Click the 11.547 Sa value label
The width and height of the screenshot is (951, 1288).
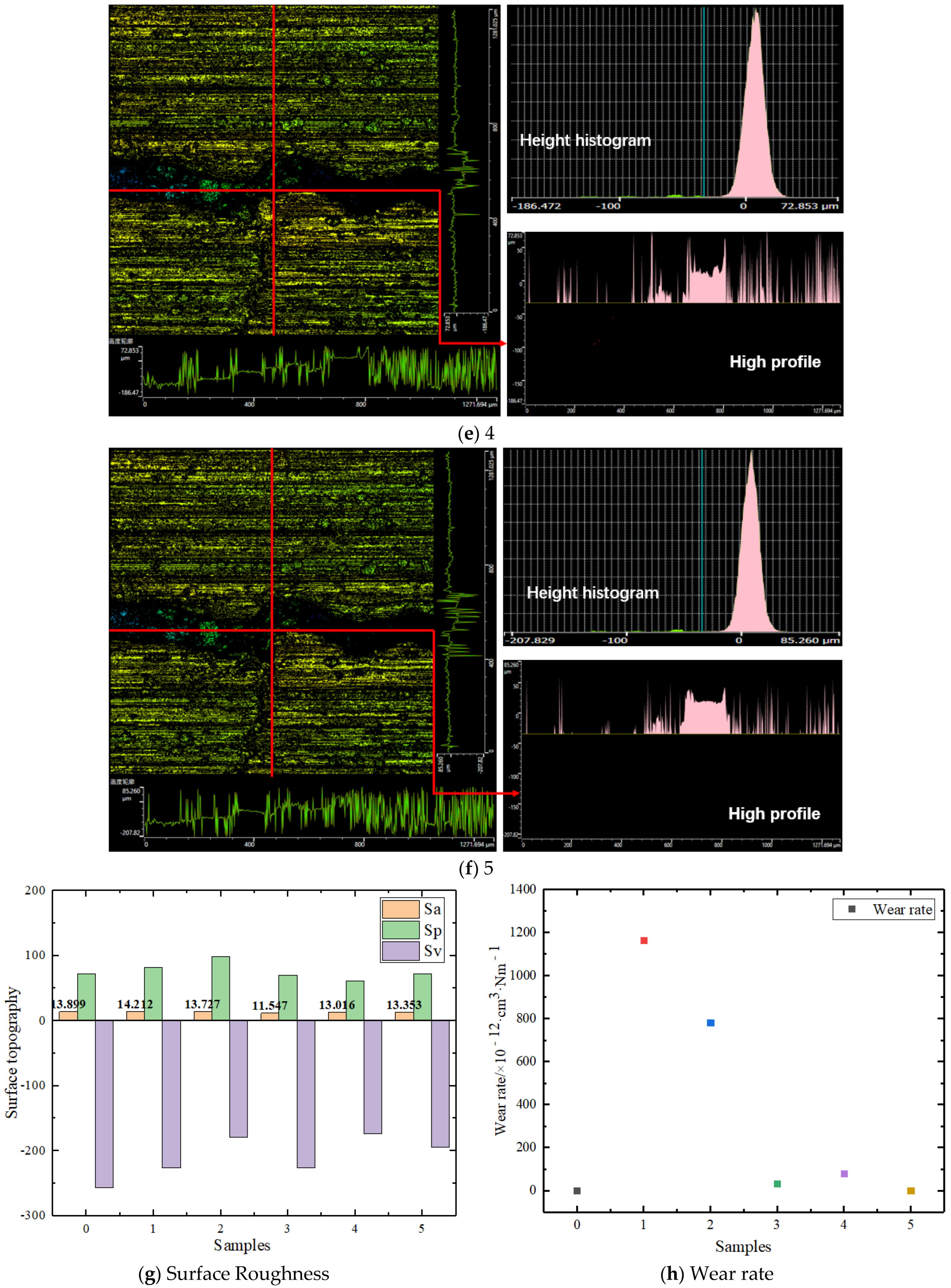(x=270, y=1006)
